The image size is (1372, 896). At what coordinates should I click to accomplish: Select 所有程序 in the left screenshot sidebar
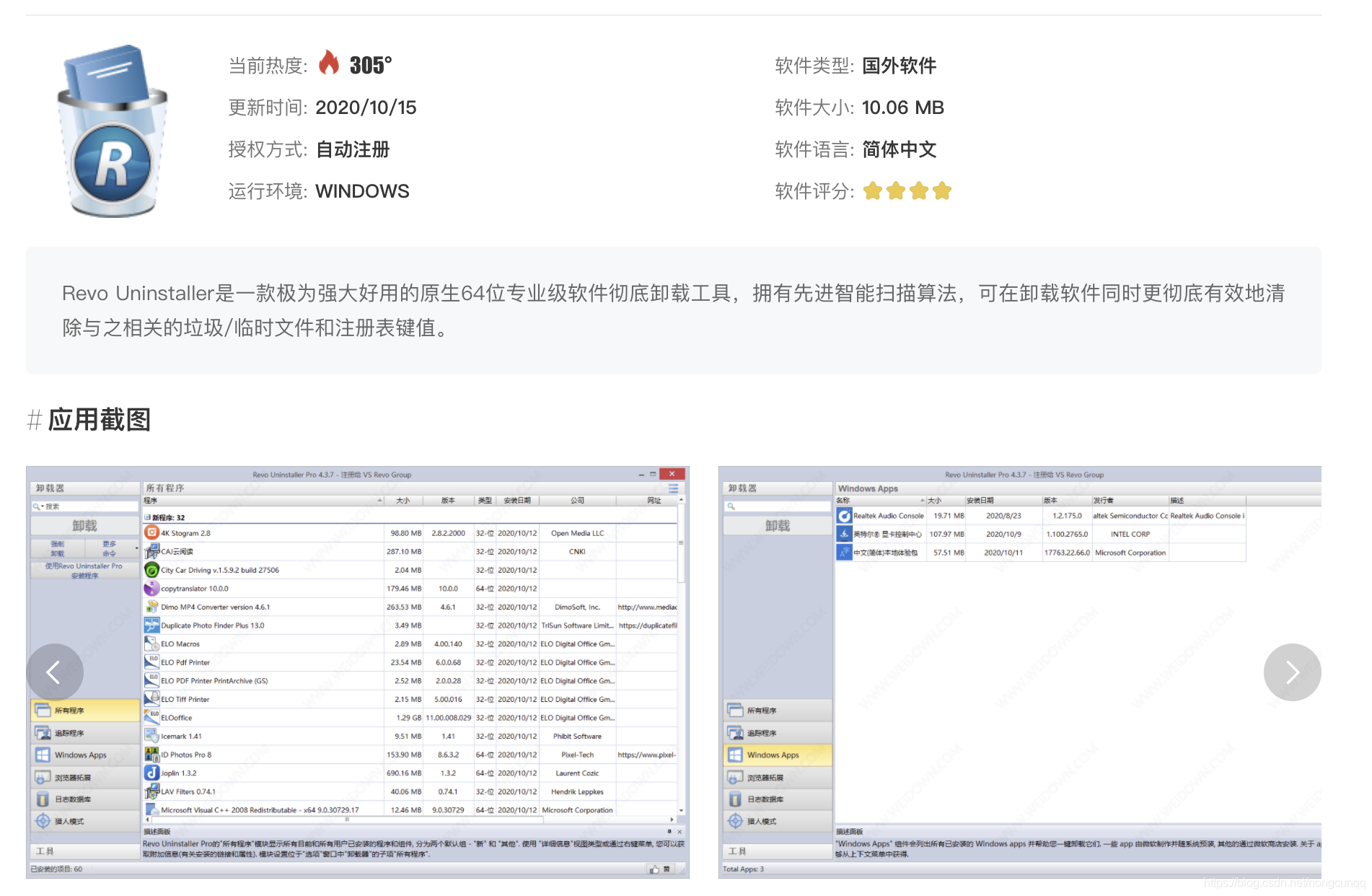tap(84, 711)
